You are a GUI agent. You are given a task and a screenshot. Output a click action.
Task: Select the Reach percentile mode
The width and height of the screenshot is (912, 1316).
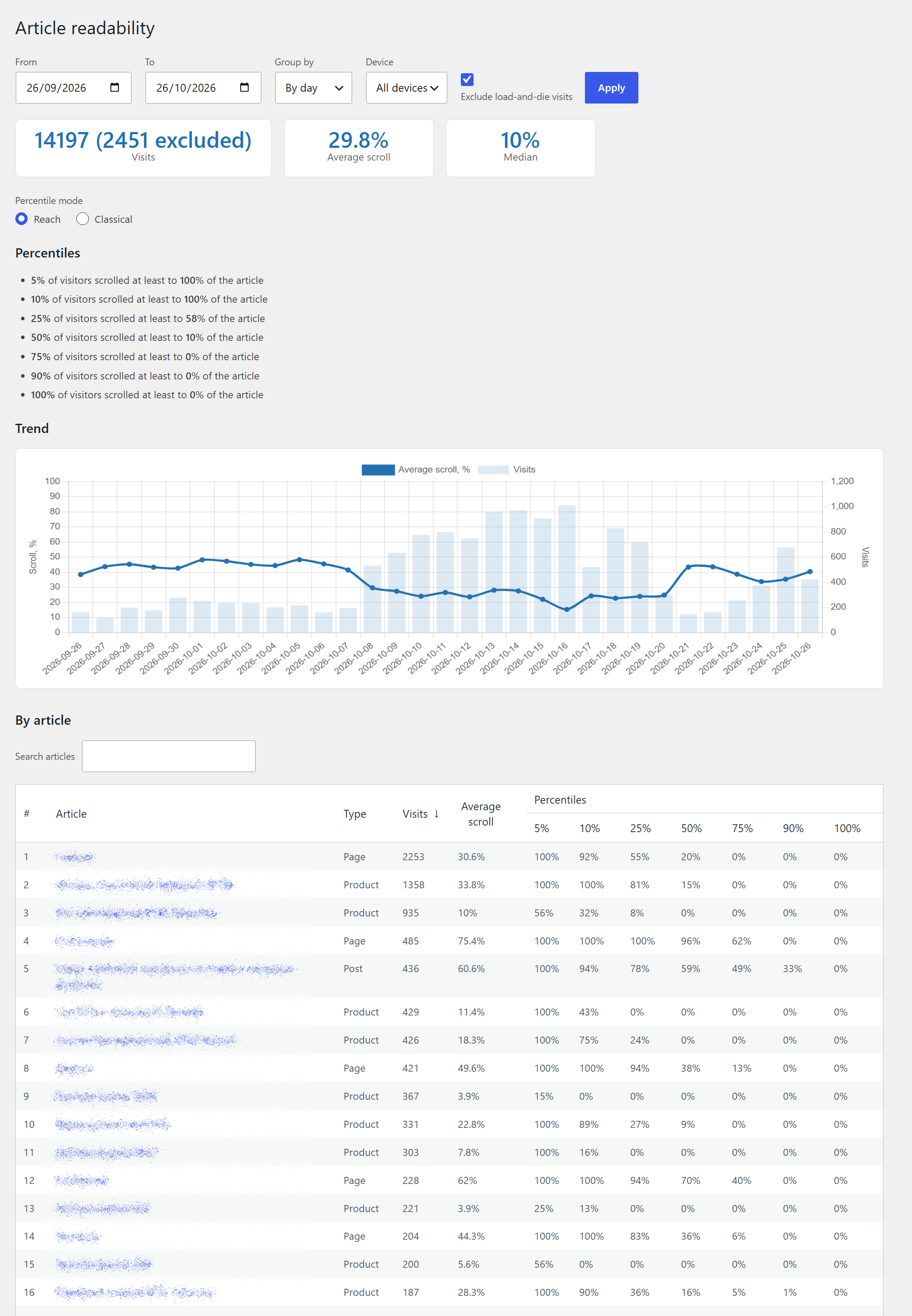click(22, 219)
